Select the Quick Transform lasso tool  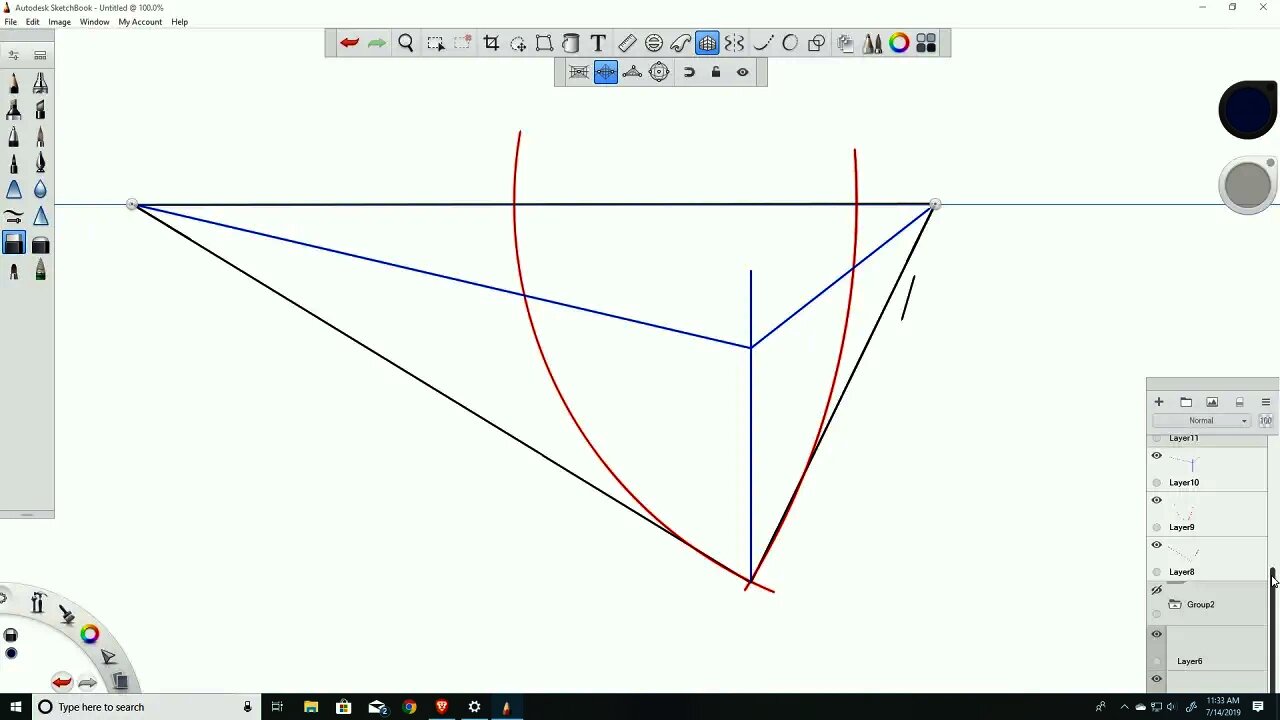[x=518, y=43]
